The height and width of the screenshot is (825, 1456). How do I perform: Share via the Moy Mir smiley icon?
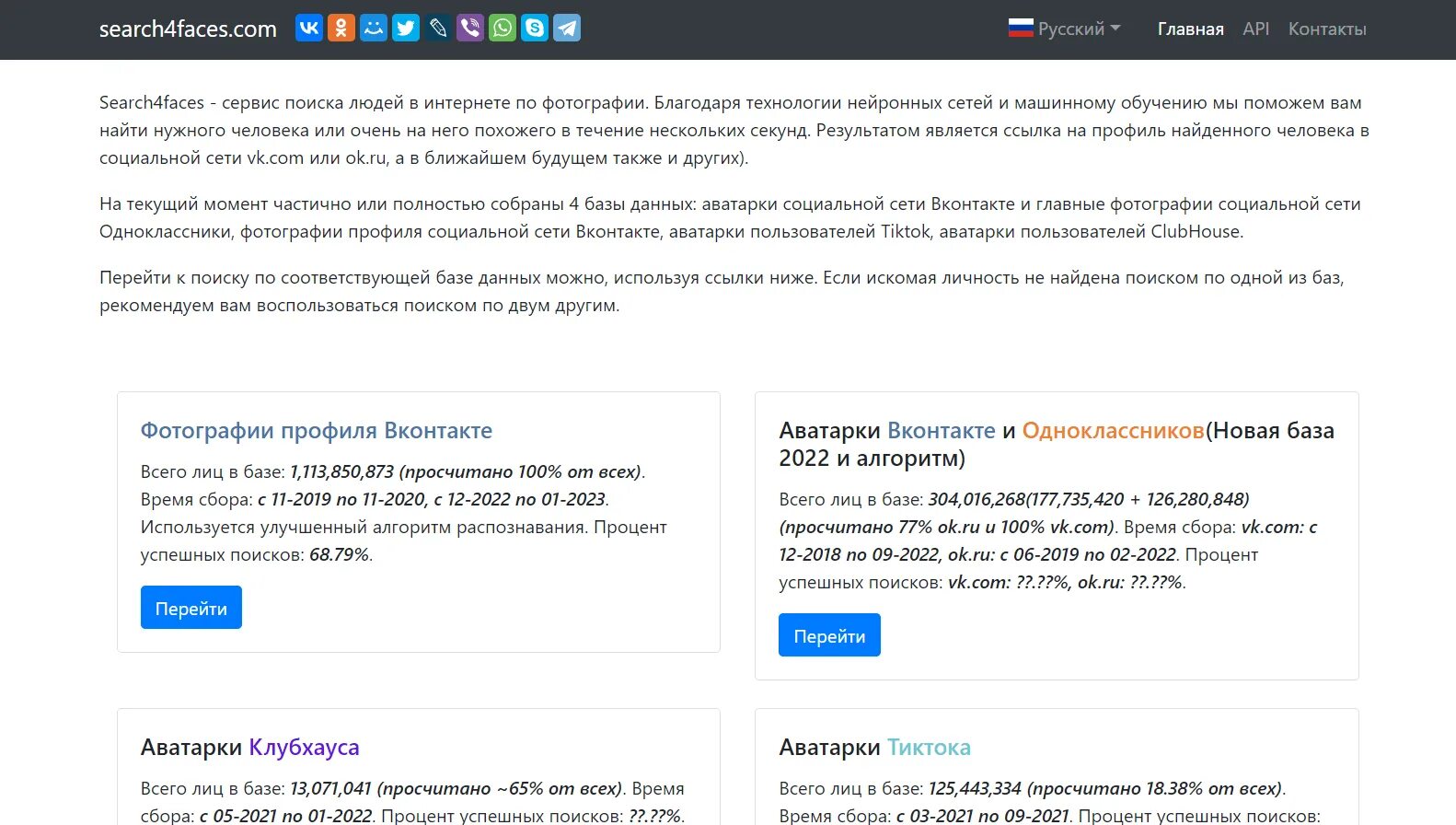(374, 28)
